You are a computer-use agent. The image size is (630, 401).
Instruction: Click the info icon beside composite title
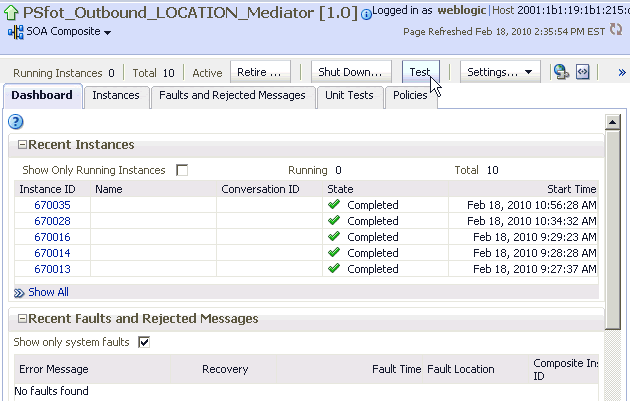(x=366, y=15)
